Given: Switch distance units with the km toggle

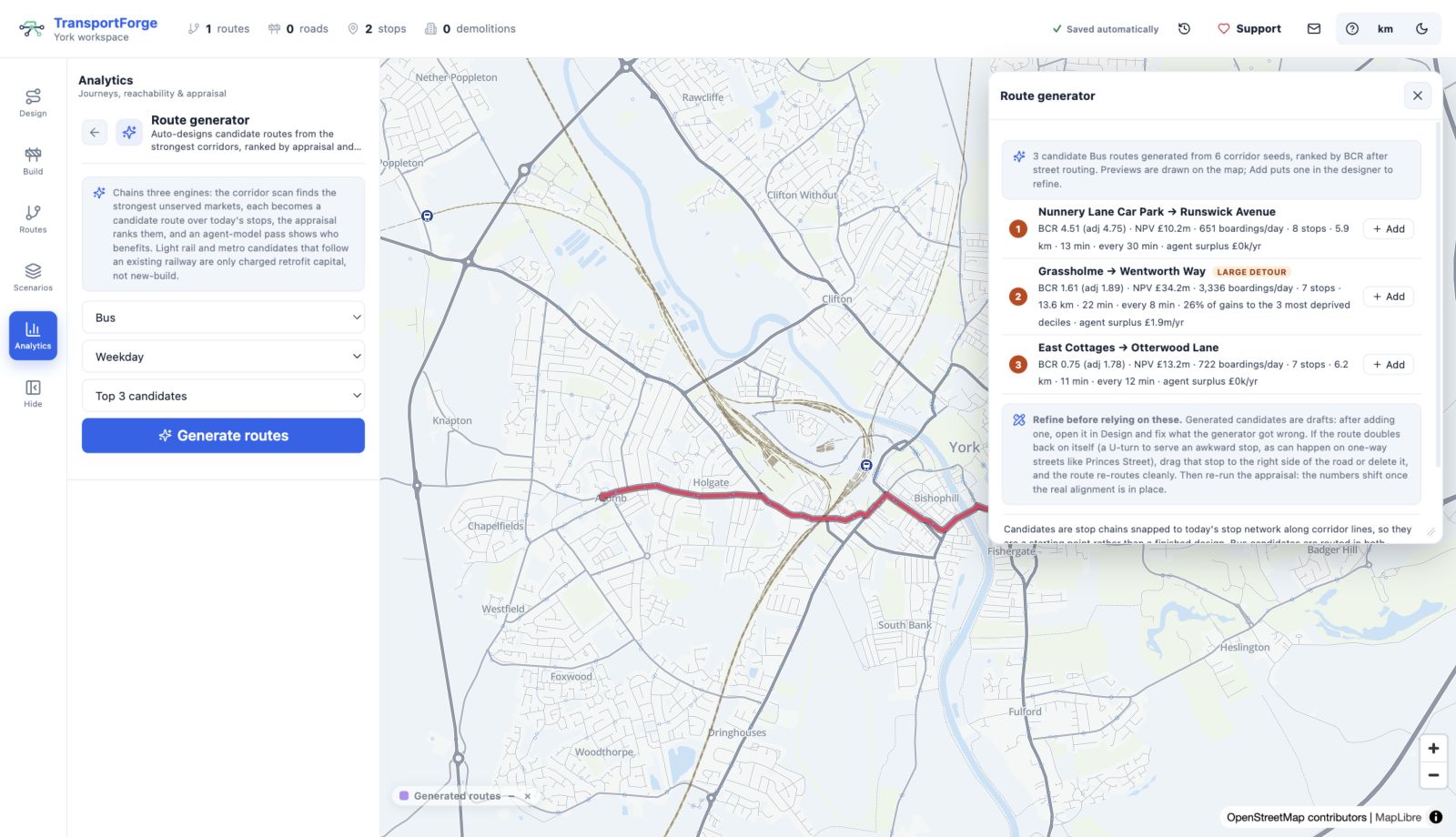Looking at the screenshot, I should point(1385,29).
